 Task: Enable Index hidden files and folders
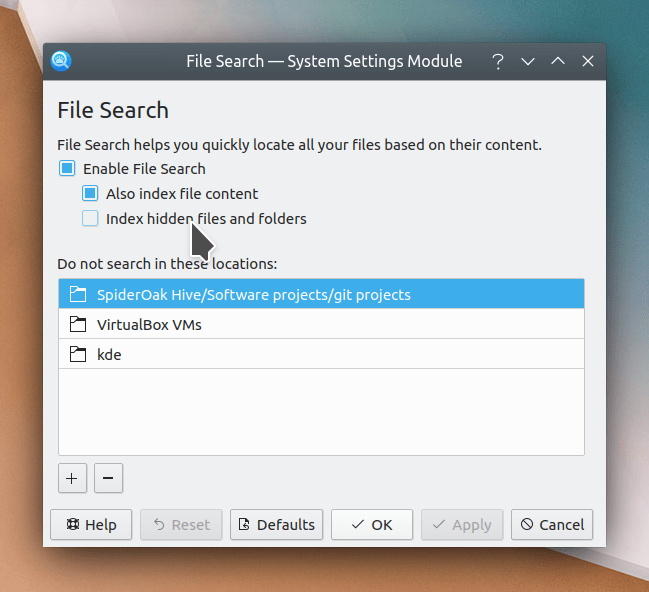[90, 218]
